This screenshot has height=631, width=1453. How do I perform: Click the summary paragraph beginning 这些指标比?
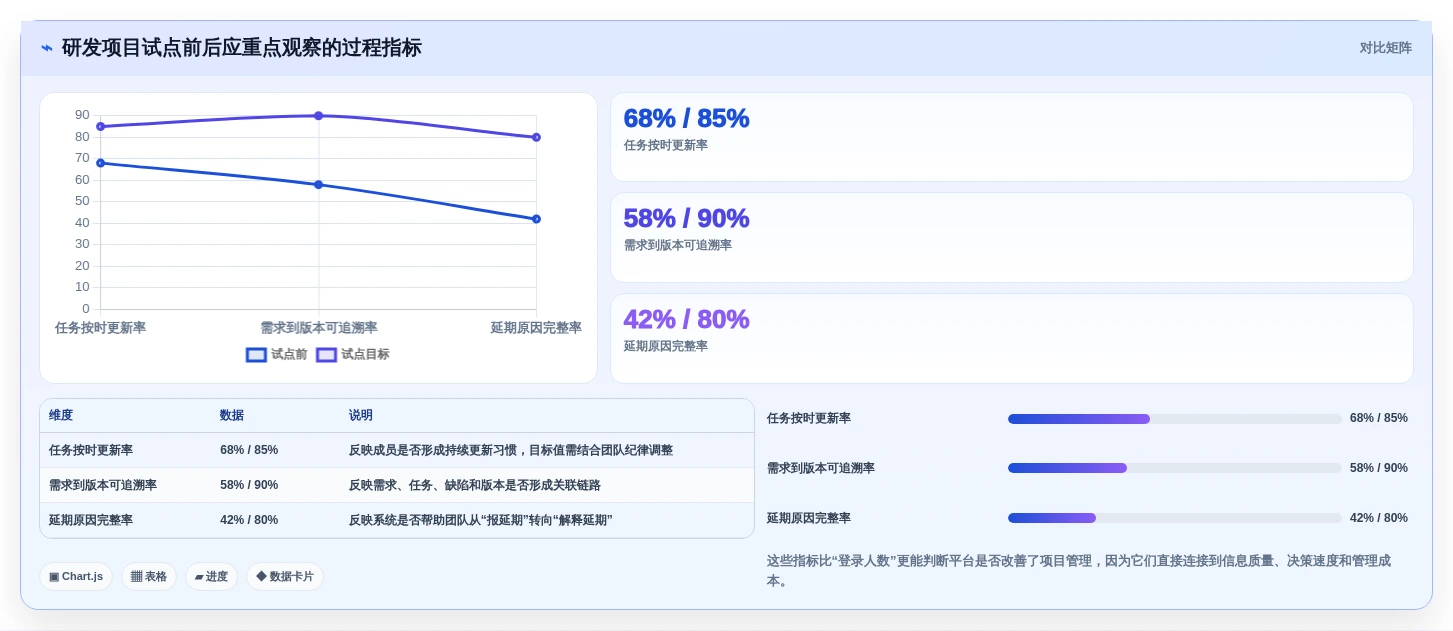pyautogui.click(x=1079, y=571)
